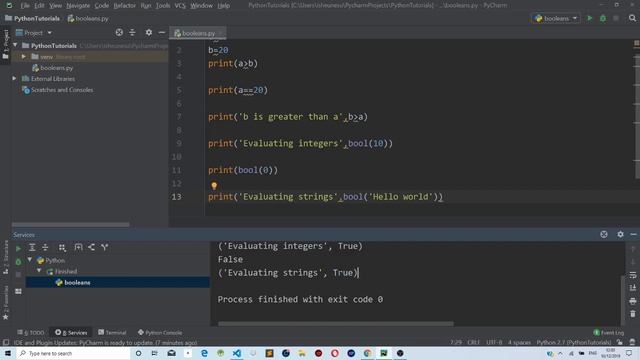Run the booleans configuration with green play
This screenshot has width=640, height=360.
589,18
